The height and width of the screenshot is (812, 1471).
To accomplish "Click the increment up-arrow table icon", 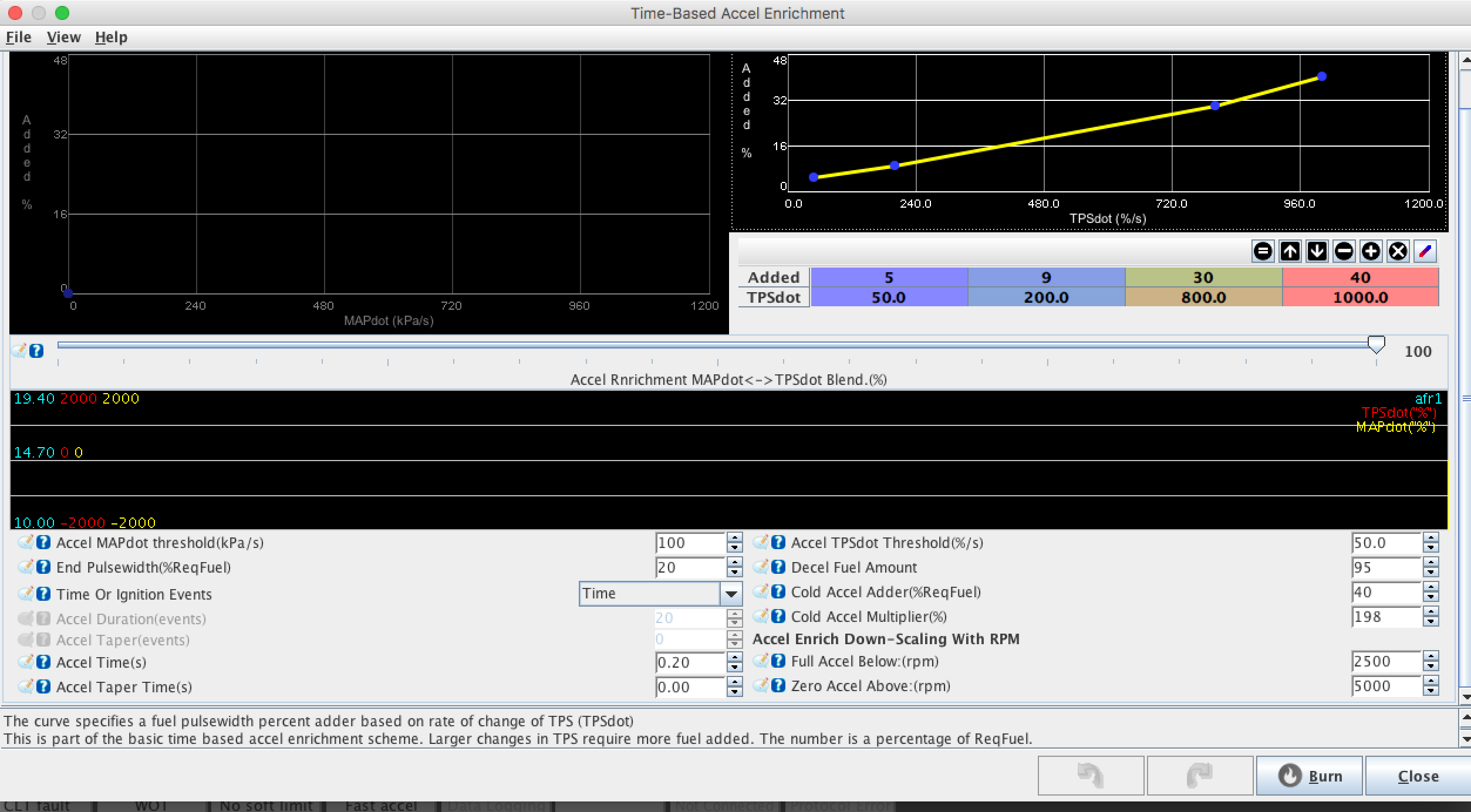I will click(1290, 252).
